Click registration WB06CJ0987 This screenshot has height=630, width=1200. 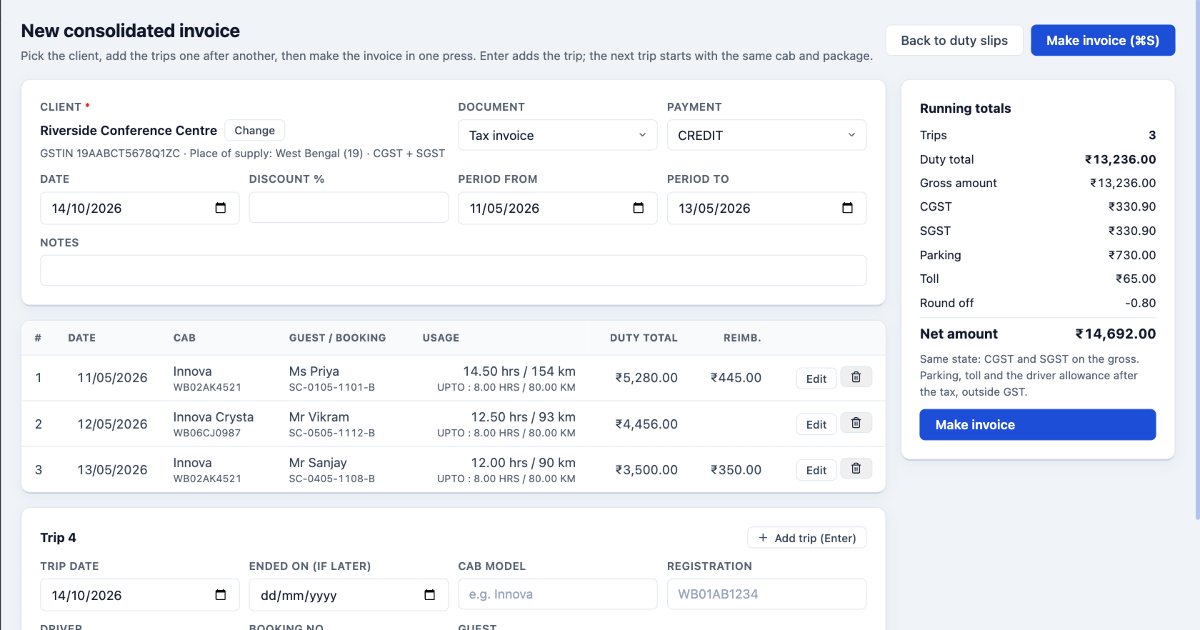207,433
